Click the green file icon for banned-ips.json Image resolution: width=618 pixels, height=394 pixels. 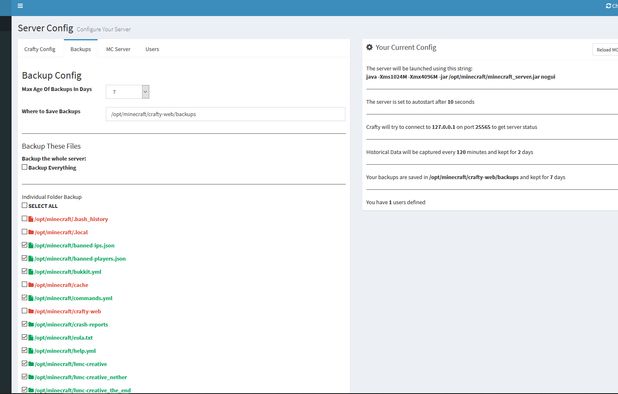click(x=31, y=245)
